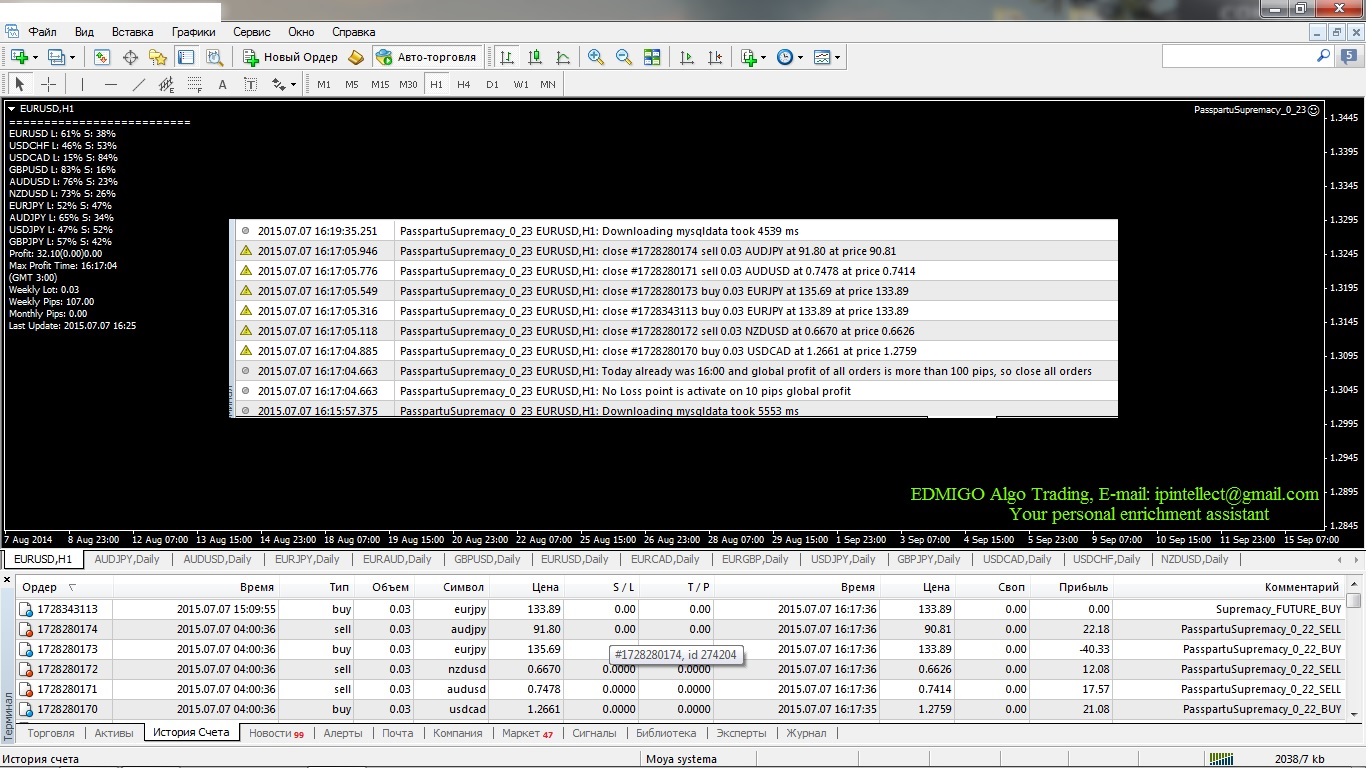Switch timeframe to M15
Image resolution: width=1372 pixels, height=772 pixels.
(380, 84)
